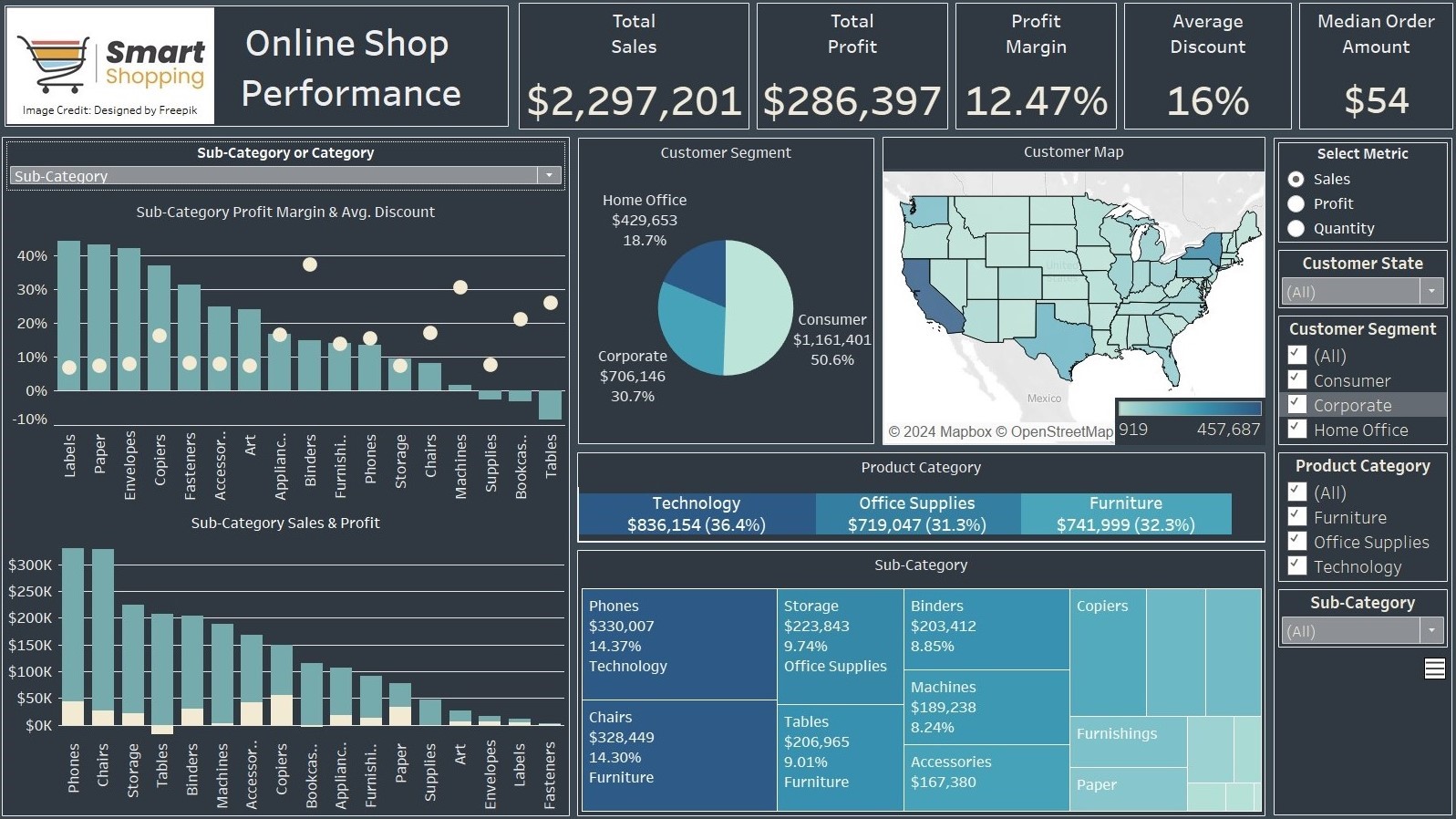Open the Mapbox attribution link
The image size is (1456, 819).
pyautogui.click(x=940, y=431)
